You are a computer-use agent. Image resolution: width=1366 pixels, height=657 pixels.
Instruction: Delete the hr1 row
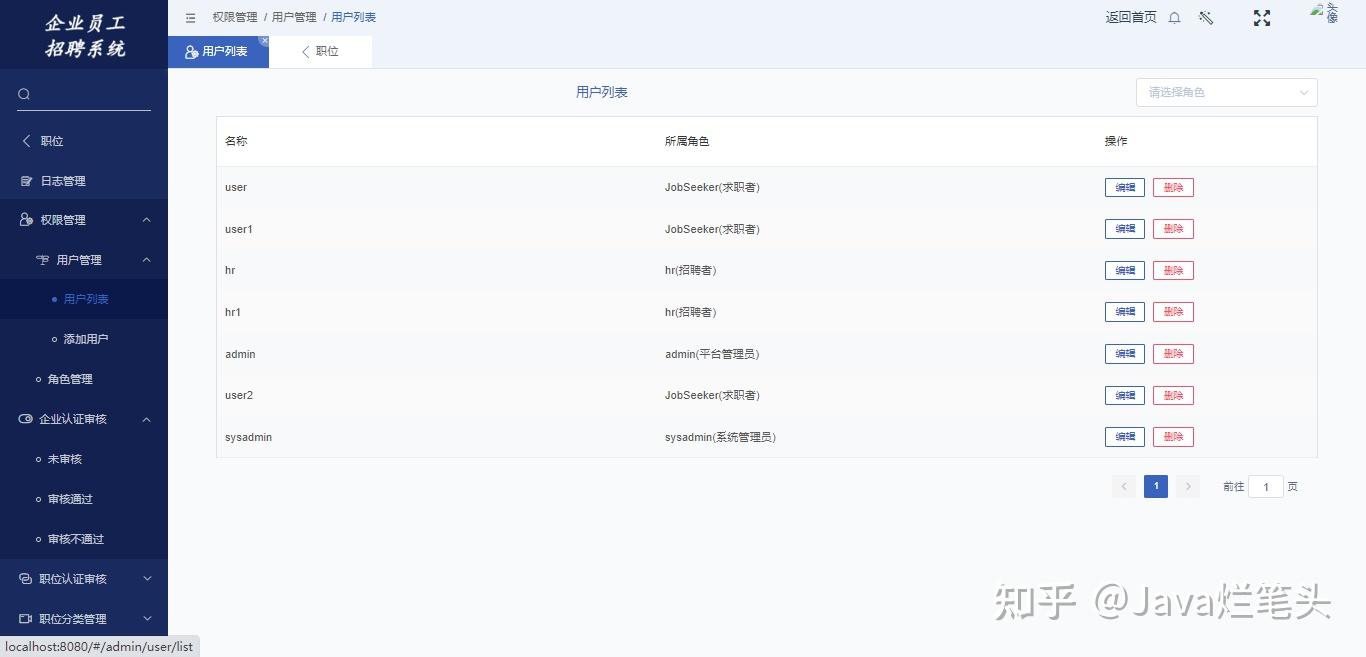click(x=1173, y=312)
